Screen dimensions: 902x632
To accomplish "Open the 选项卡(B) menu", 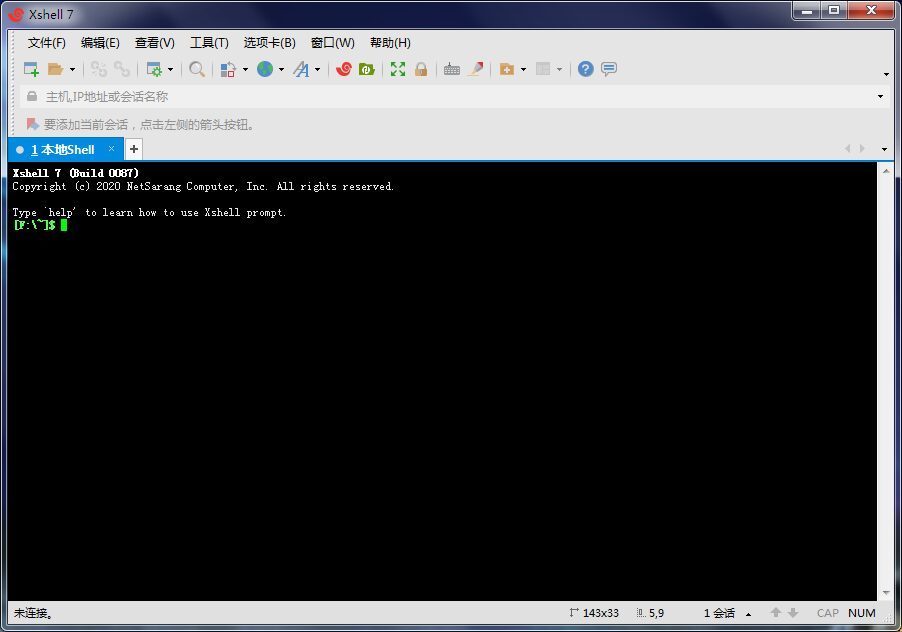I will pyautogui.click(x=269, y=43).
